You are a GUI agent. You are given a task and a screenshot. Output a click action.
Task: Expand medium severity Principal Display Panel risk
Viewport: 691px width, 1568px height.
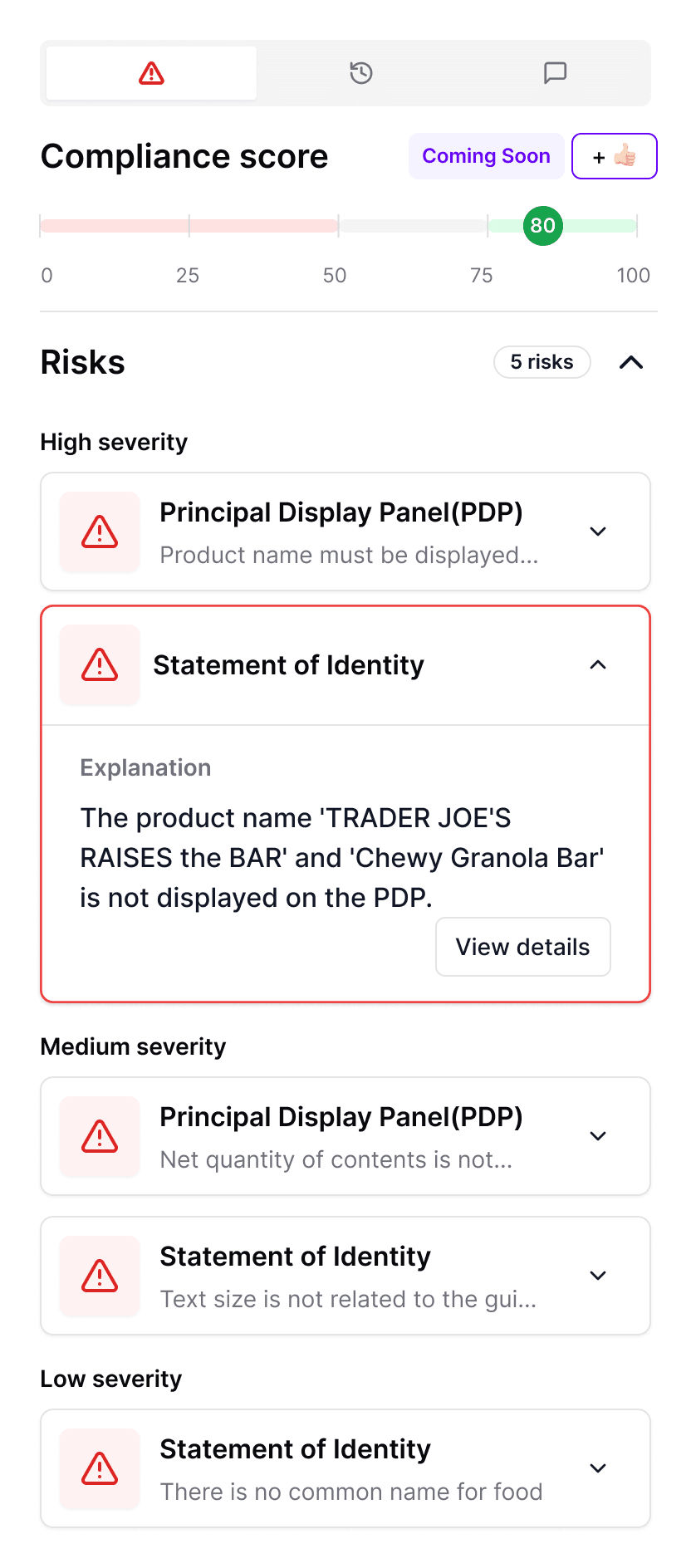tap(598, 1136)
